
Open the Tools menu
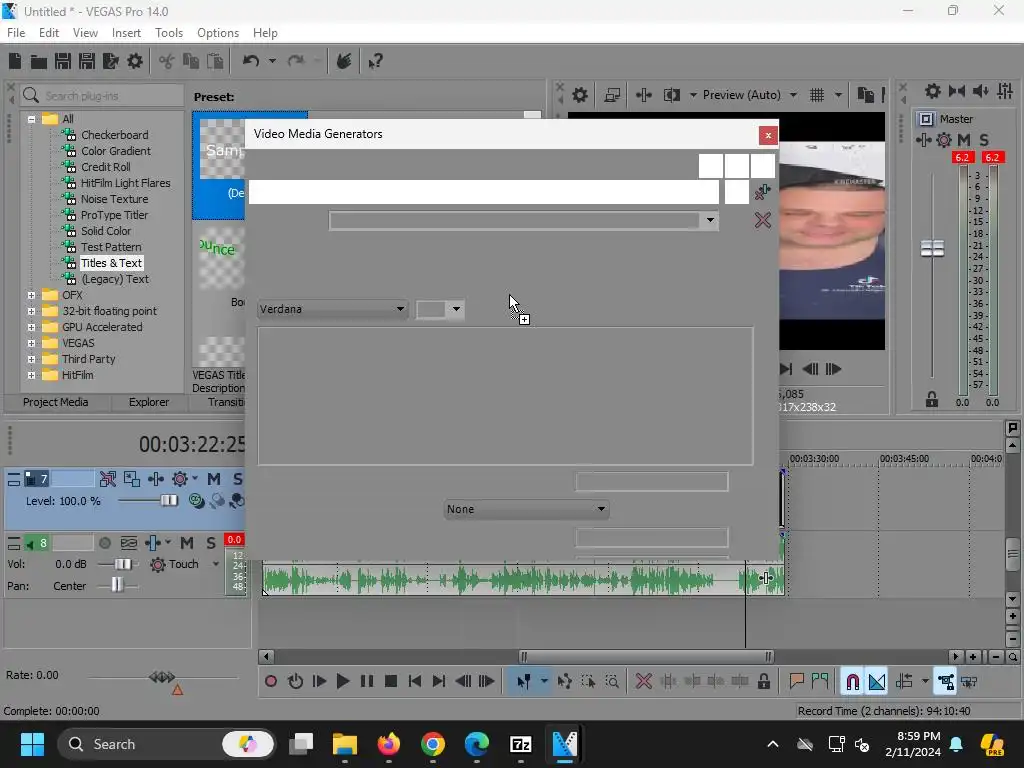[168, 33]
